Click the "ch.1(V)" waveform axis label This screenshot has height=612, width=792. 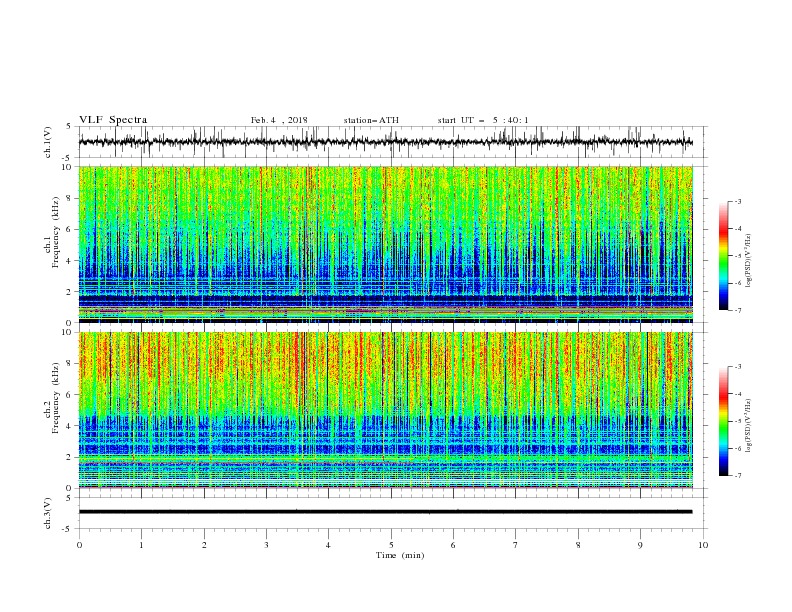pos(48,142)
